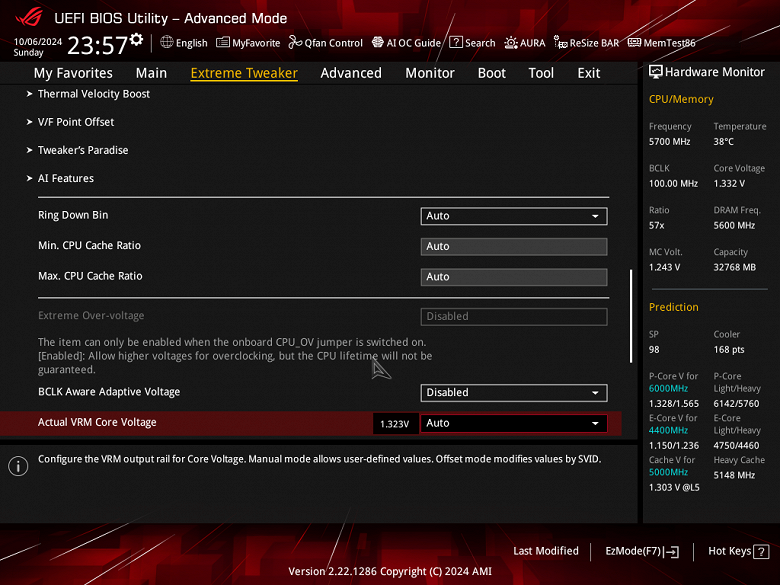The image size is (780, 585).
Task: Click the 4400MHz E-Core text
Action: tap(668, 430)
